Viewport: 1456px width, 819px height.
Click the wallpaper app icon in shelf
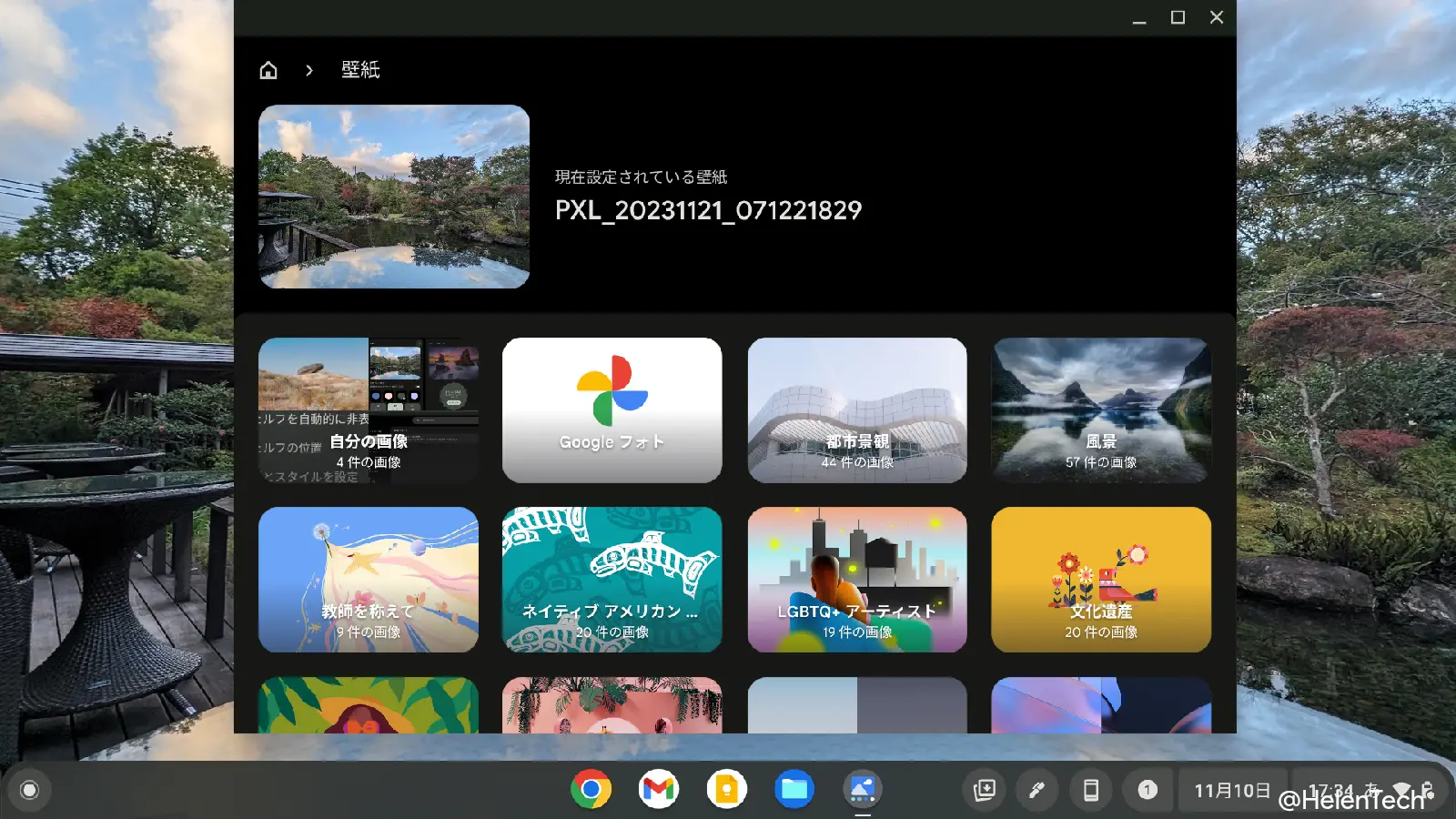[862, 789]
